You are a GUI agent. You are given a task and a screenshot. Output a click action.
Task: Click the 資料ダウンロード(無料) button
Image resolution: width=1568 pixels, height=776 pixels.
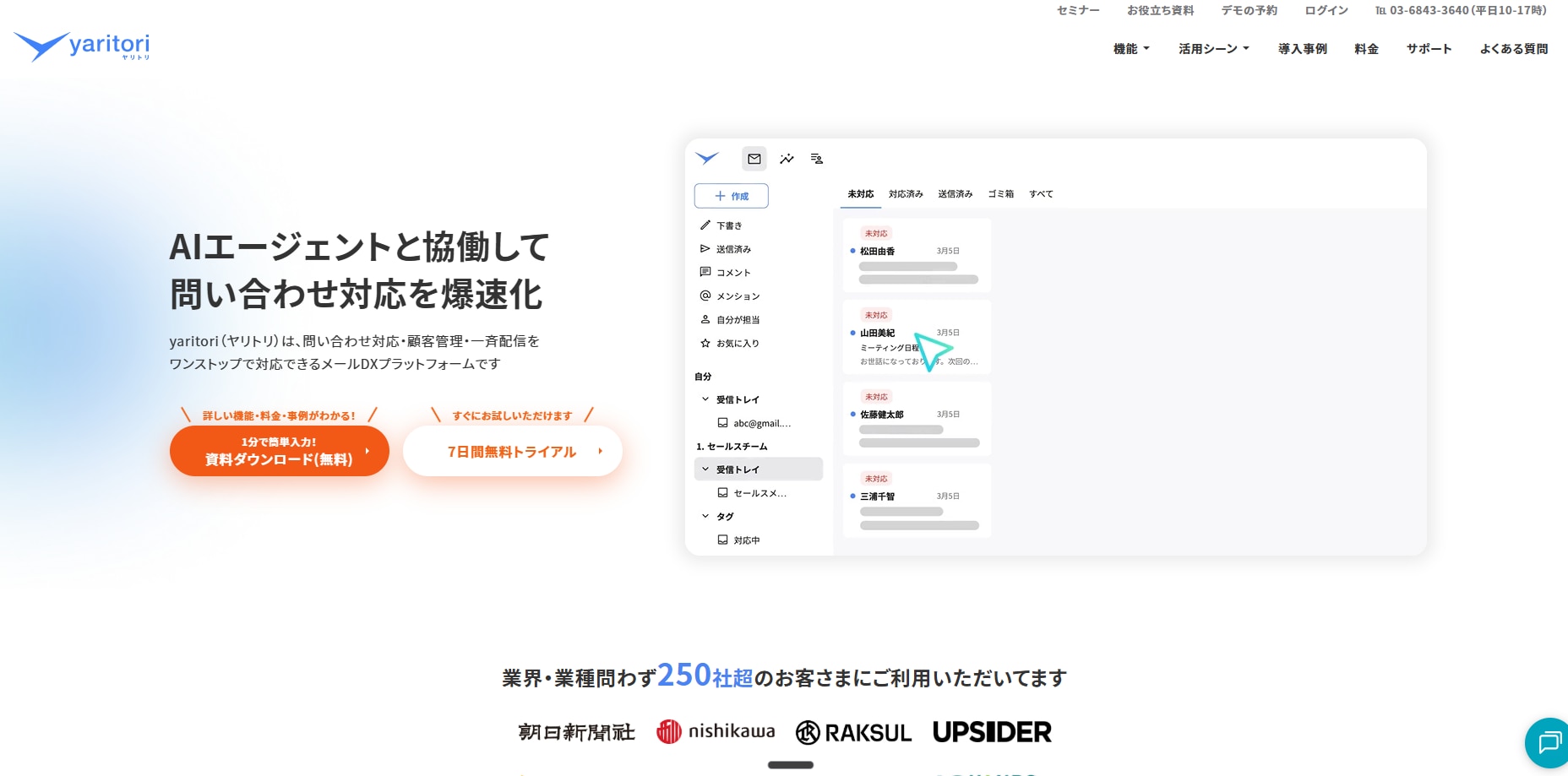(x=280, y=451)
